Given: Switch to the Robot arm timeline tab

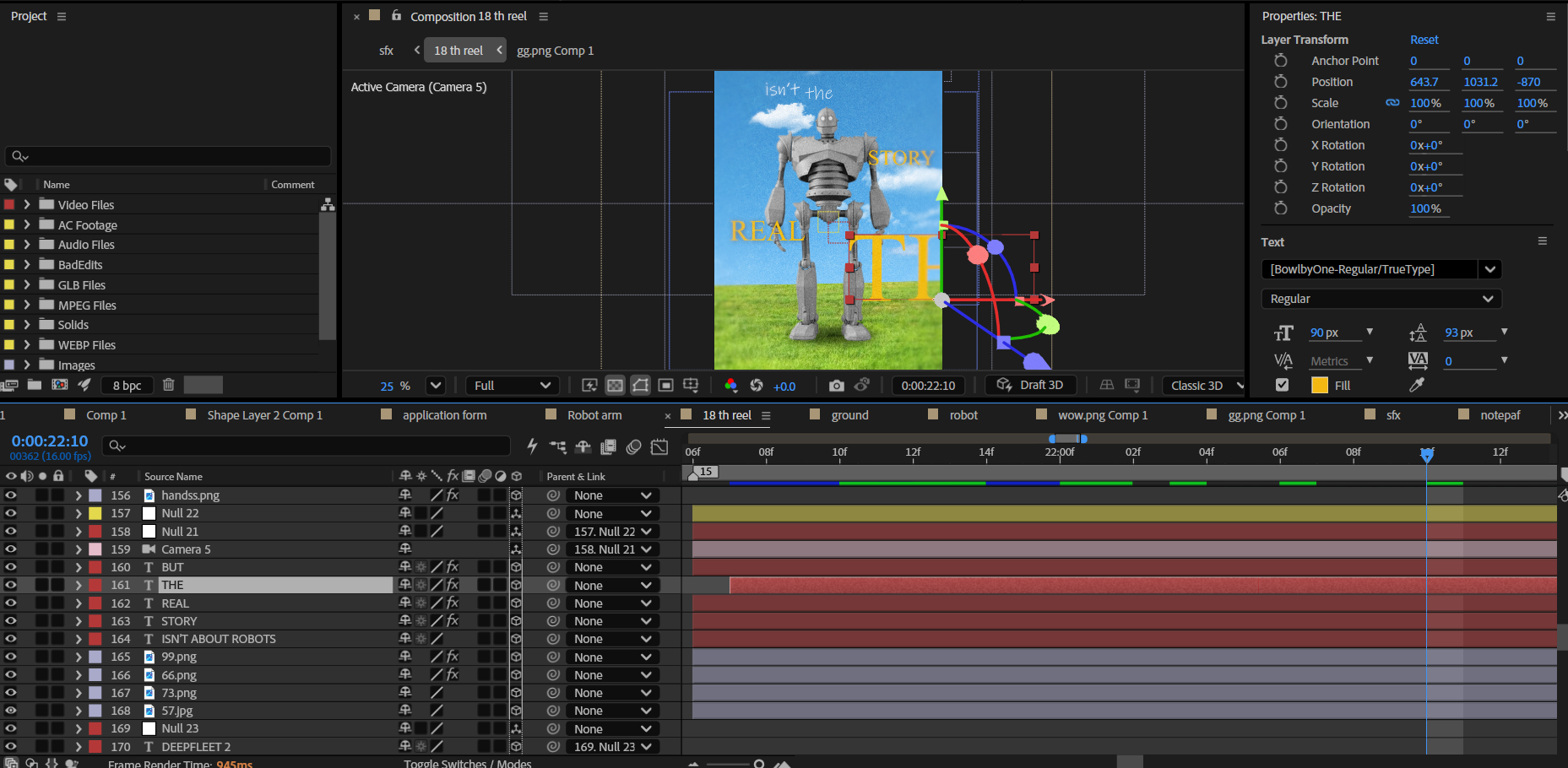Looking at the screenshot, I should click(x=594, y=415).
